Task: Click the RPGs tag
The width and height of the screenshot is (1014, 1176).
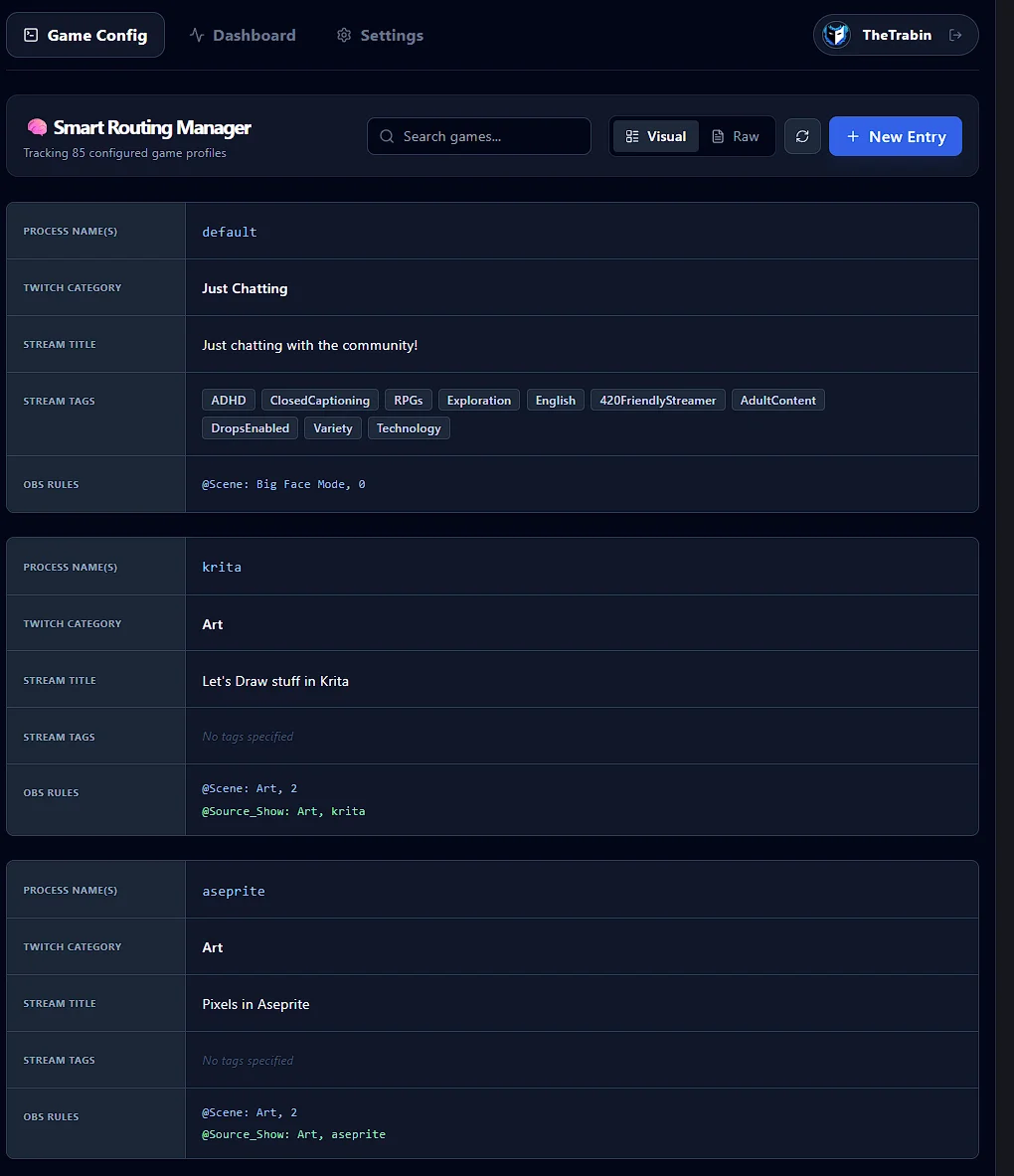Action: tap(409, 401)
